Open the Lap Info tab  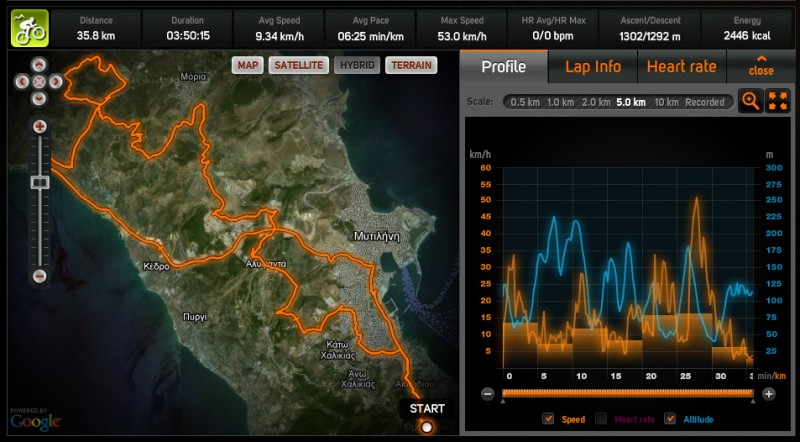point(593,66)
